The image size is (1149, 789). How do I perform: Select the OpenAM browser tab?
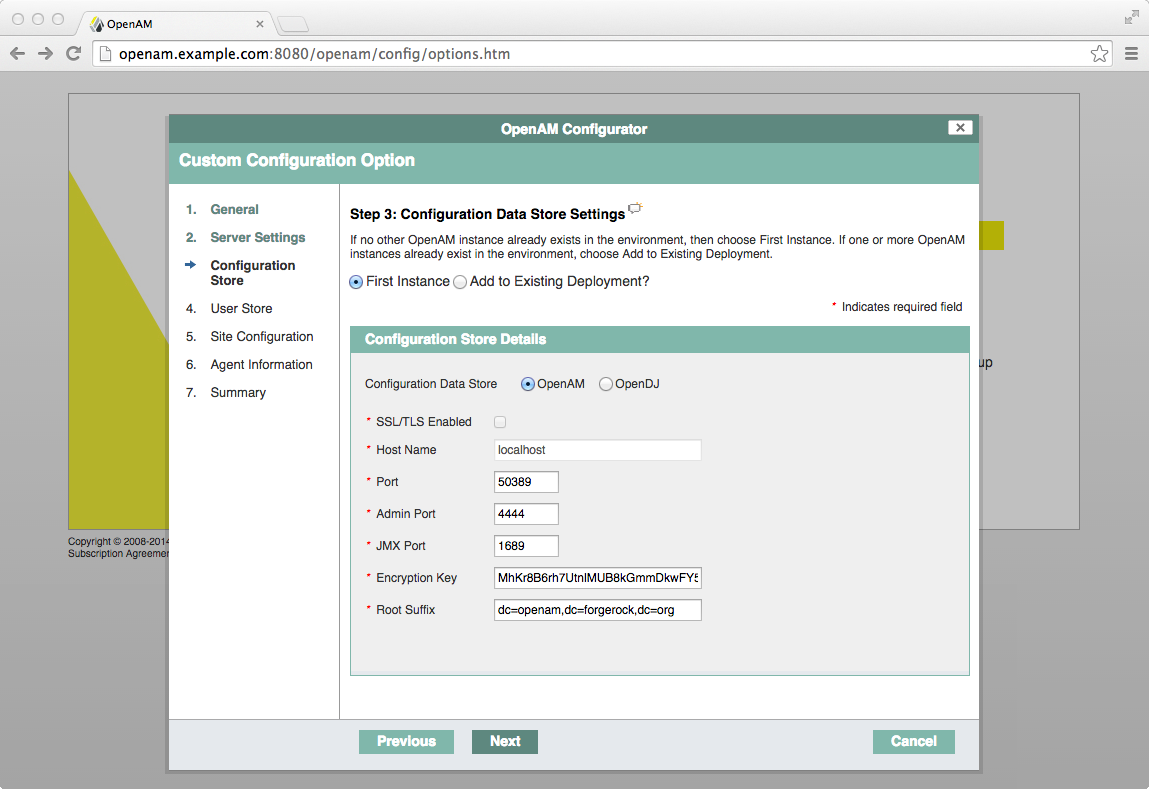point(176,24)
